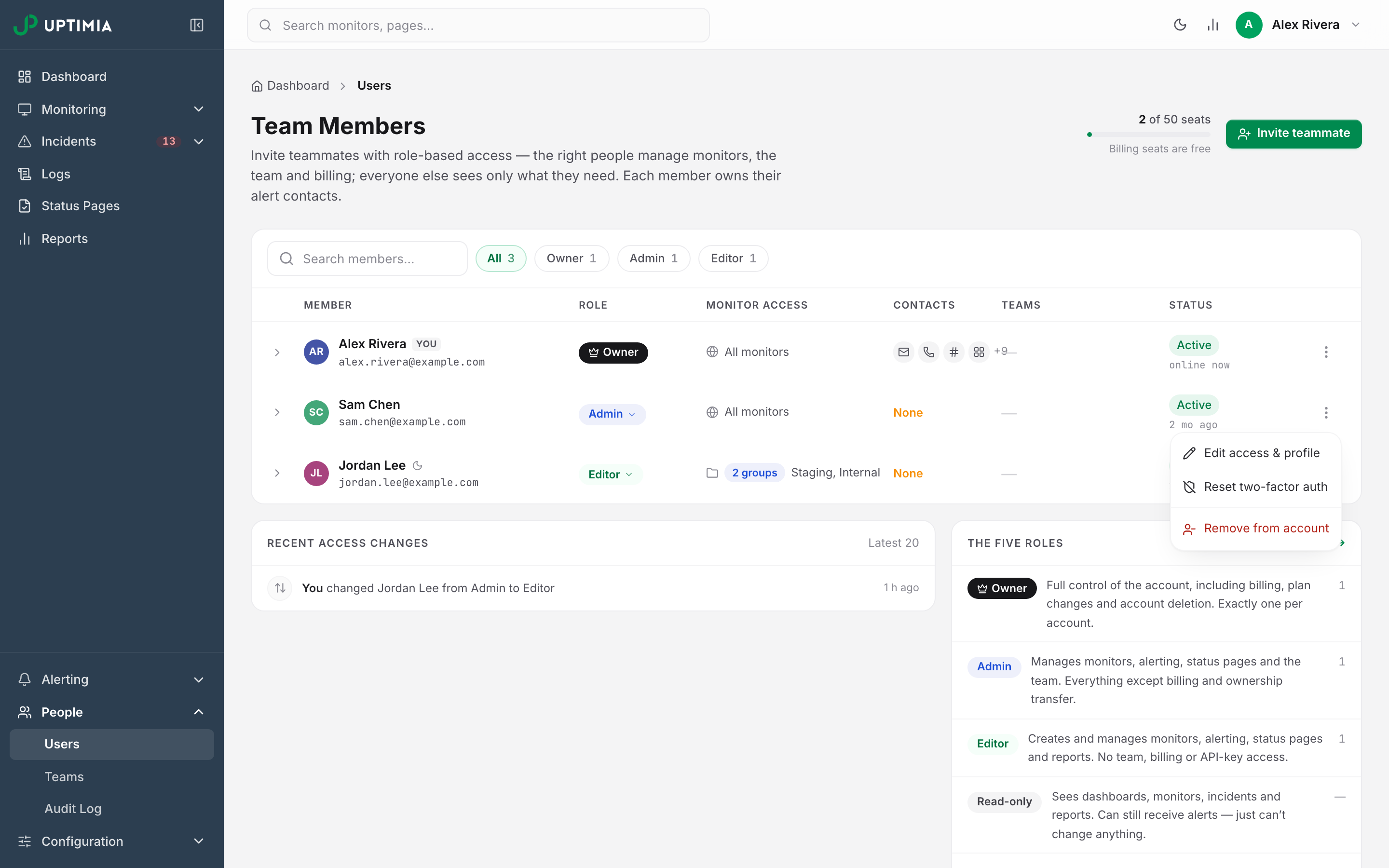
Task: Open Teams under People
Action: coord(112,777)
